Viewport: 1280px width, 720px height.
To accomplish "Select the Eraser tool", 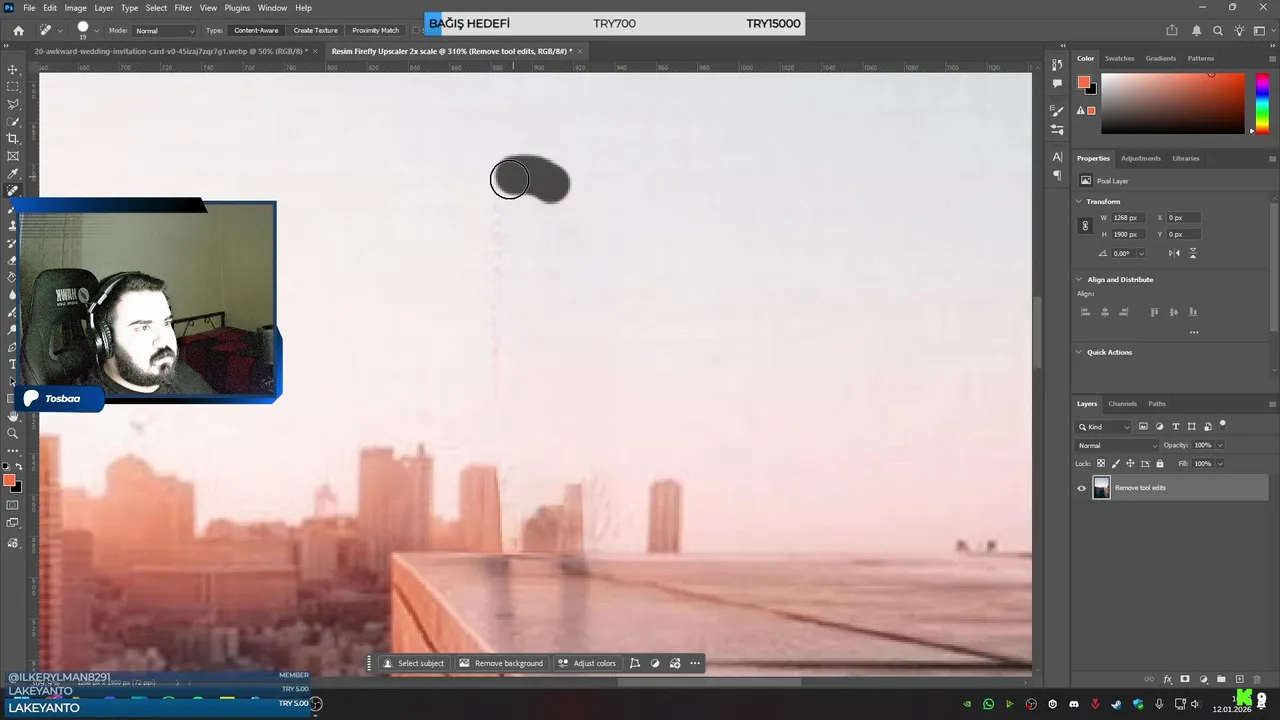I will (13, 260).
